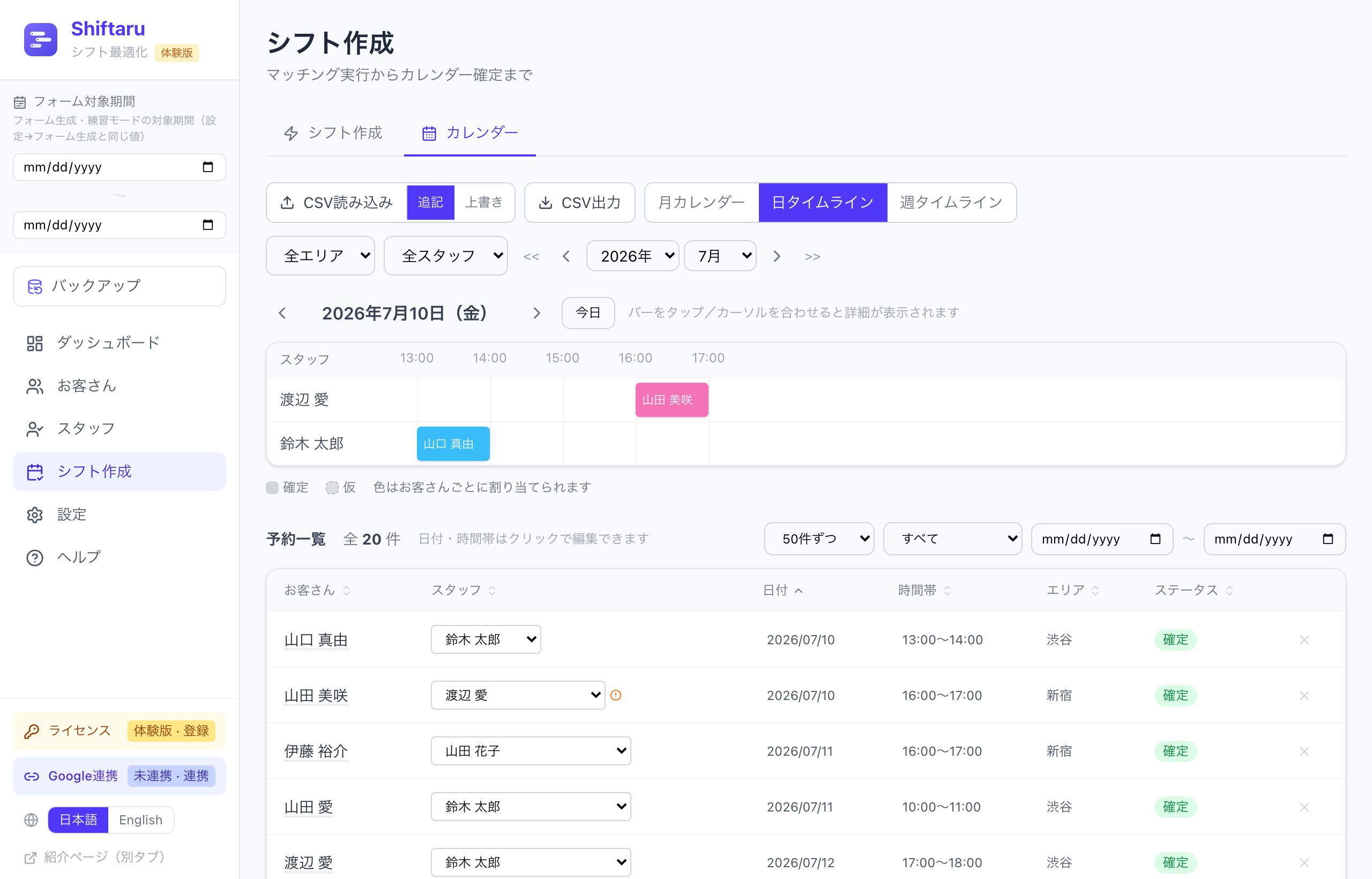Click the Shiftaru logo icon
Screen dimensions: 1372x879
(41, 39)
